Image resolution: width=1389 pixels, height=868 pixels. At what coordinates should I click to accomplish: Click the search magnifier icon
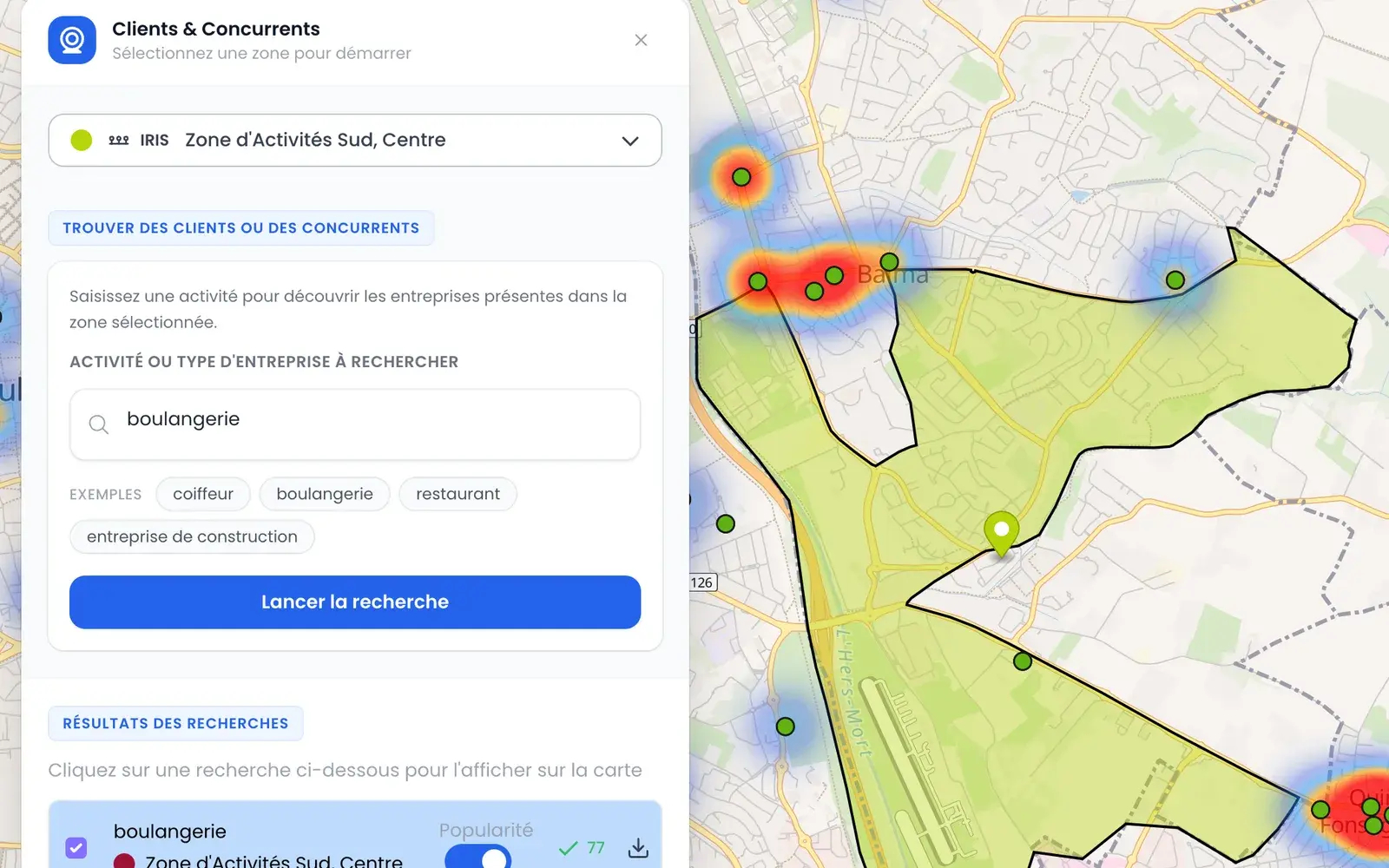tap(99, 424)
